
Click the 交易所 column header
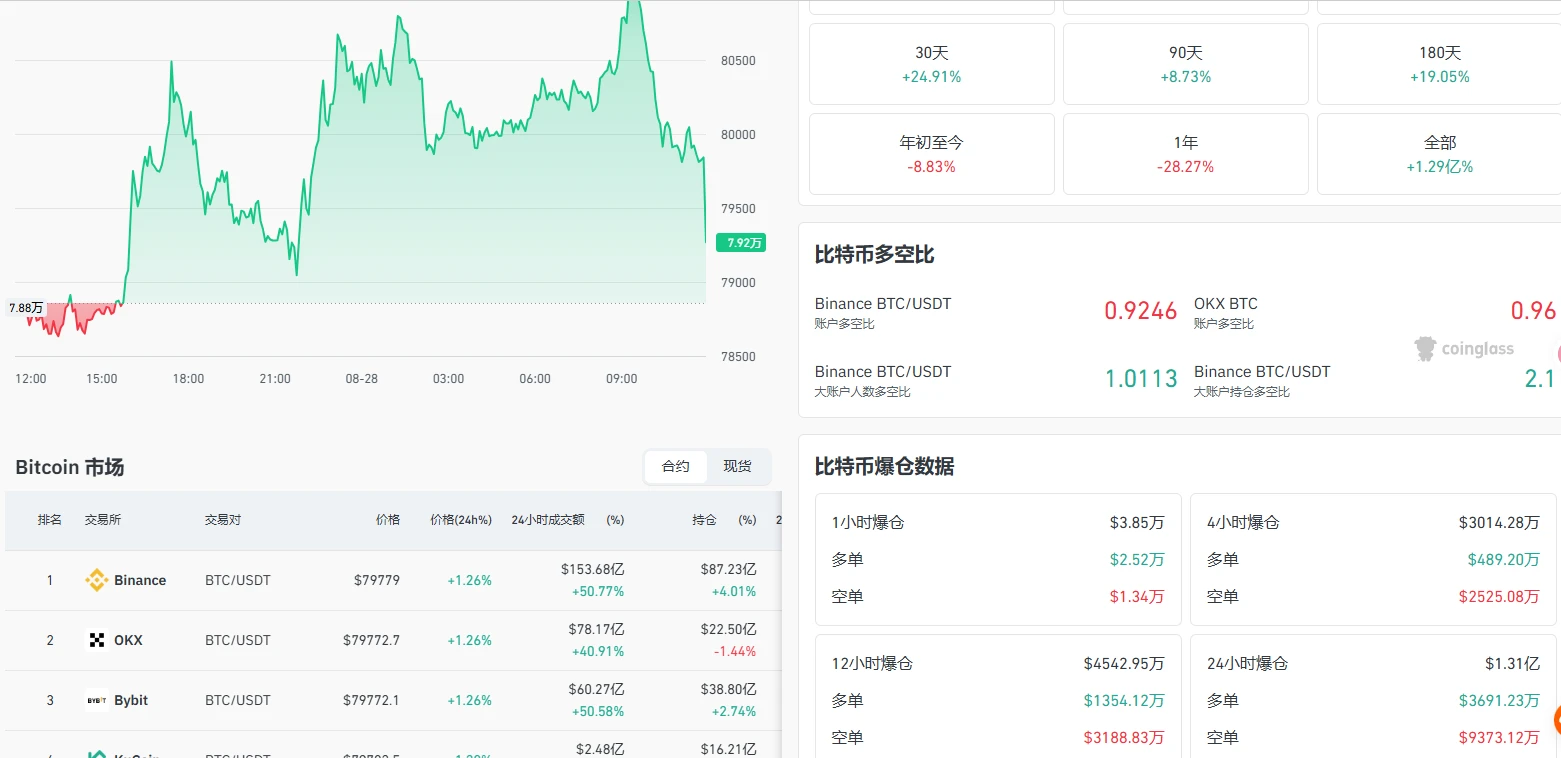(103, 520)
